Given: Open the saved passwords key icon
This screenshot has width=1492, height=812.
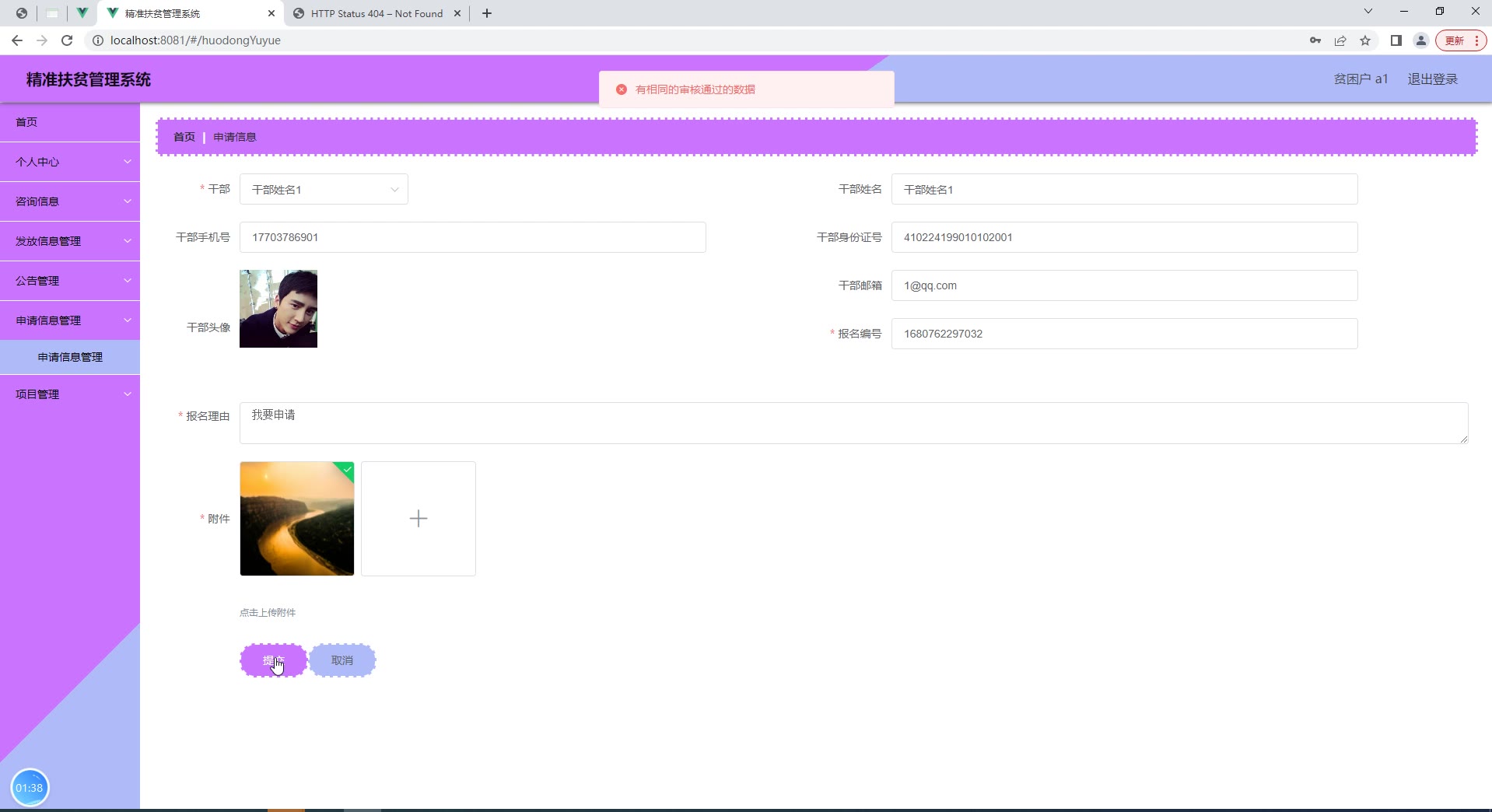Looking at the screenshot, I should 1315,40.
